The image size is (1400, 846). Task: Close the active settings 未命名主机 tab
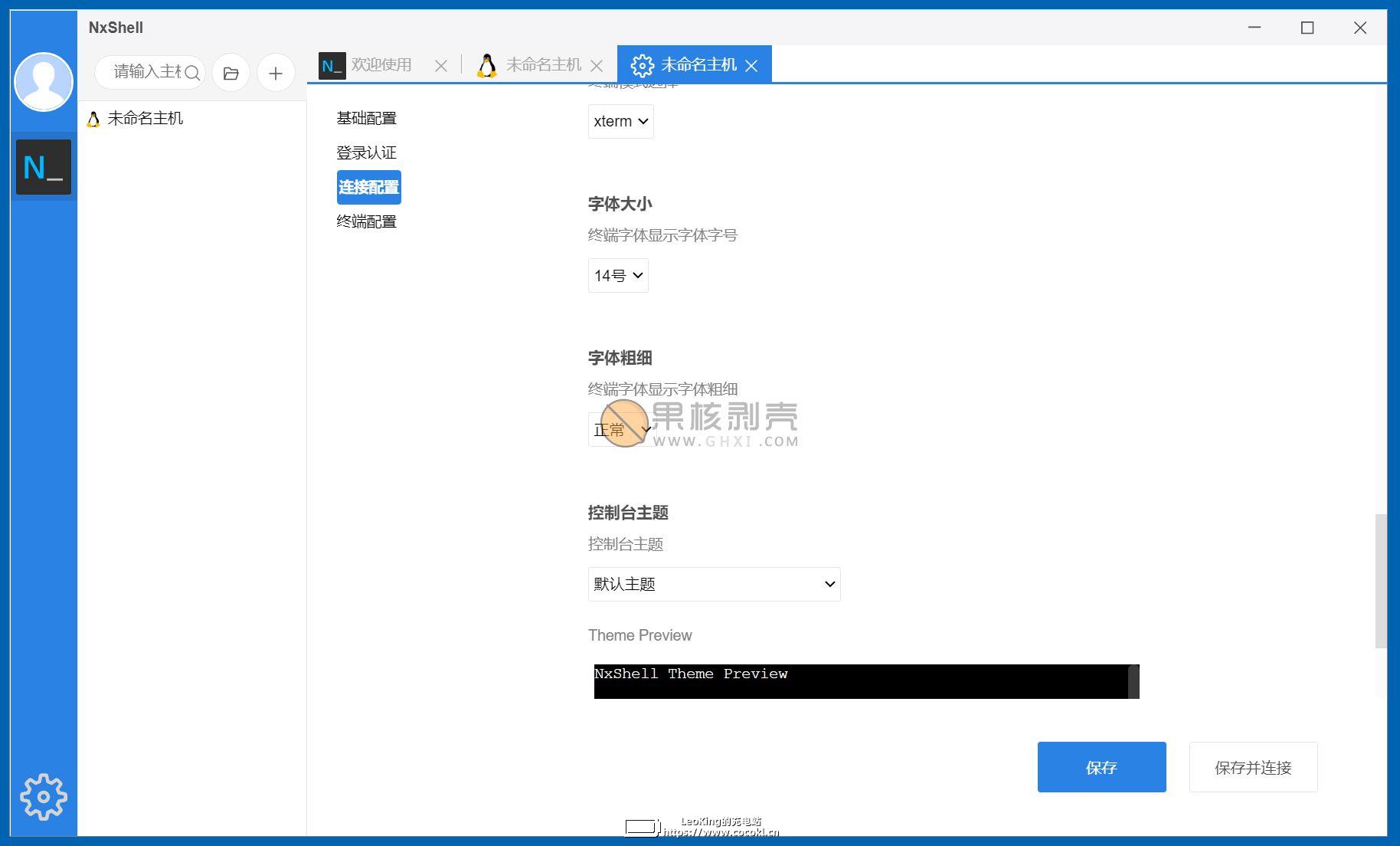751,66
